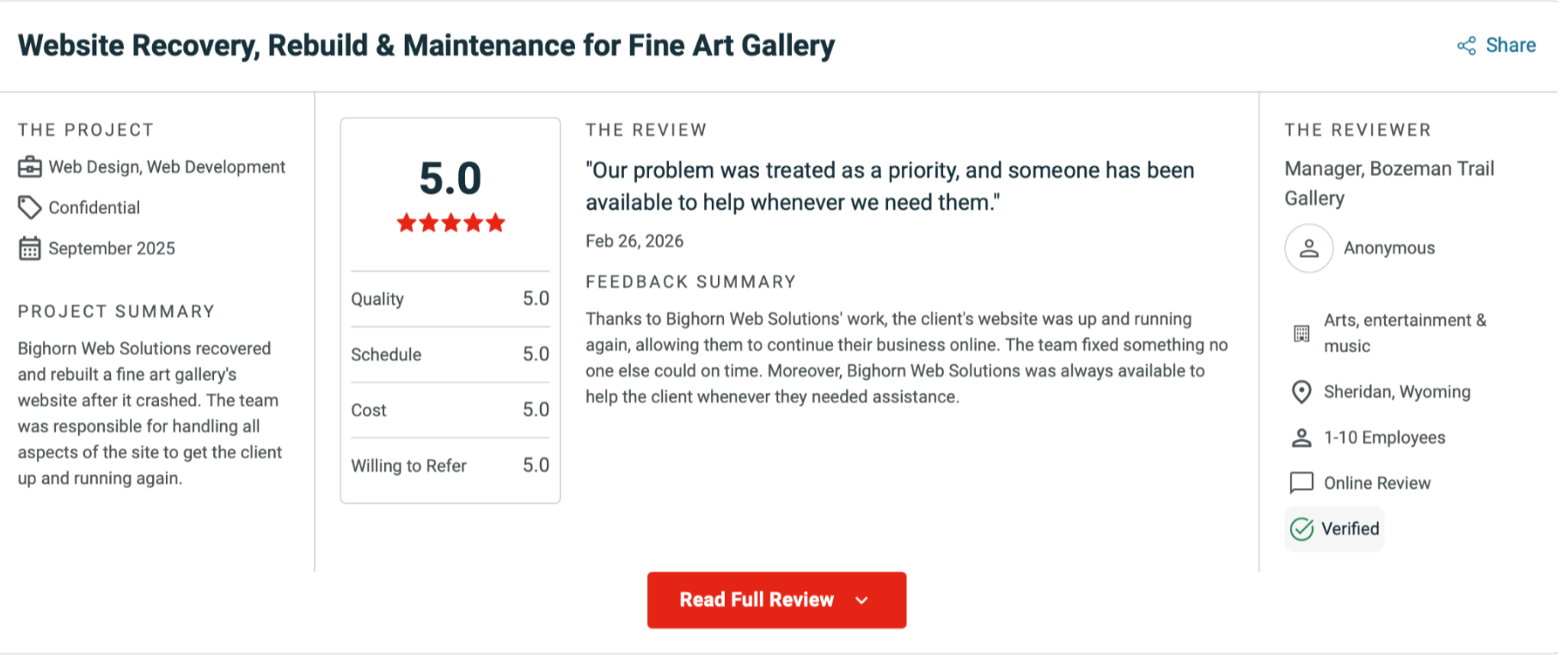This screenshot has width=1568, height=655.
Task: Expand the Read Full Review button
Action: [756, 600]
